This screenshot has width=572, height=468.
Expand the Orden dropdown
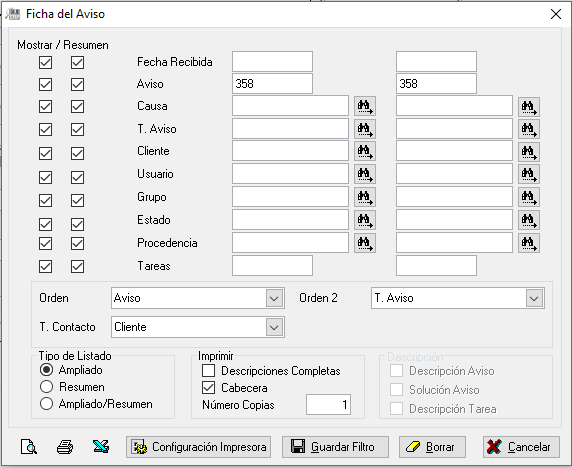(x=274, y=298)
